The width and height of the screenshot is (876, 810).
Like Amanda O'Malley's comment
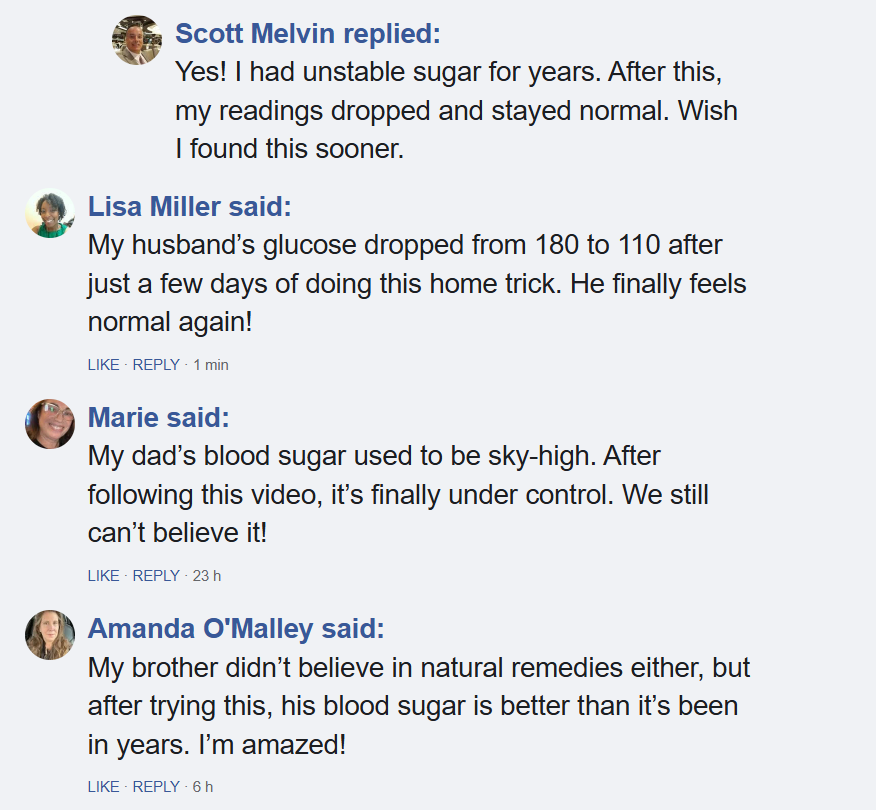(x=103, y=787)
